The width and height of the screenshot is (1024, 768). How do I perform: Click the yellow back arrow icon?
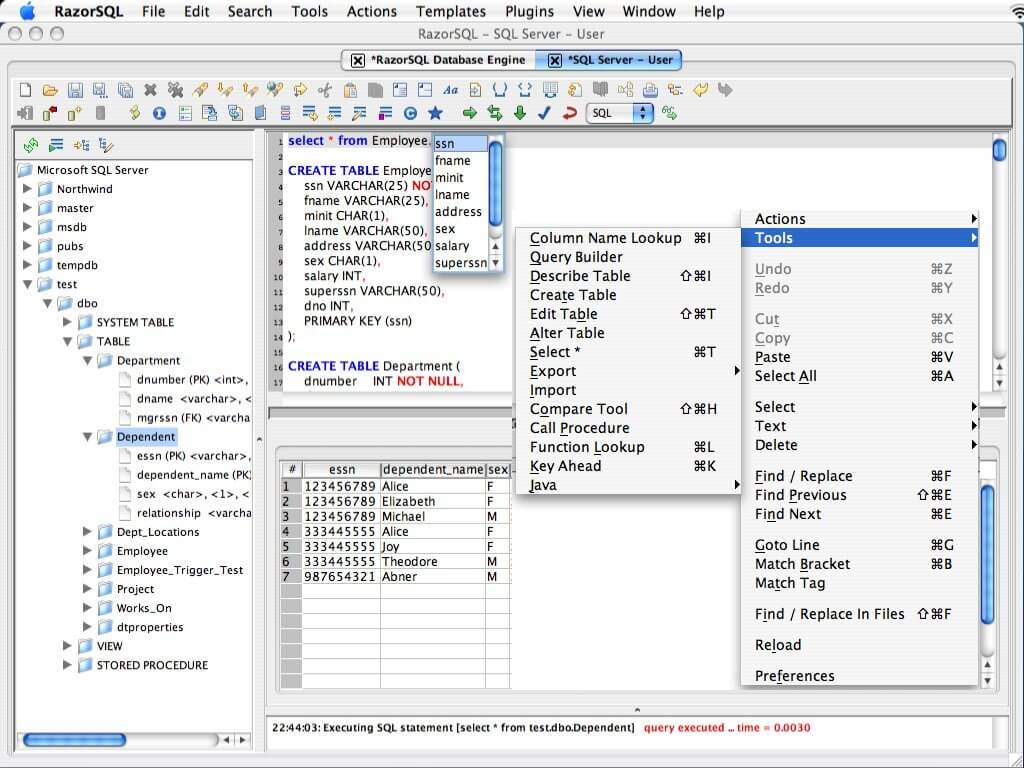coord(700,89)
